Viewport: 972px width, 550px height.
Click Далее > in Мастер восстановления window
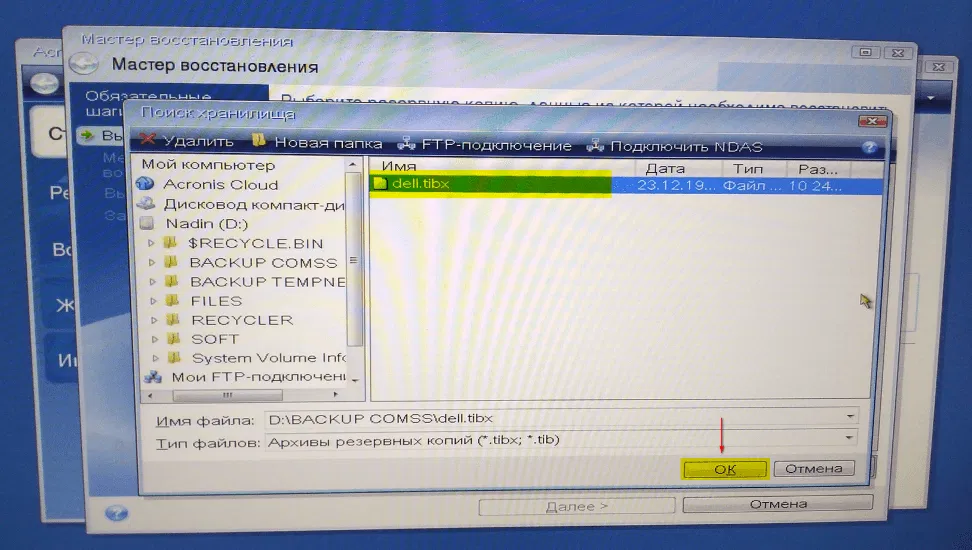(577, 507)
